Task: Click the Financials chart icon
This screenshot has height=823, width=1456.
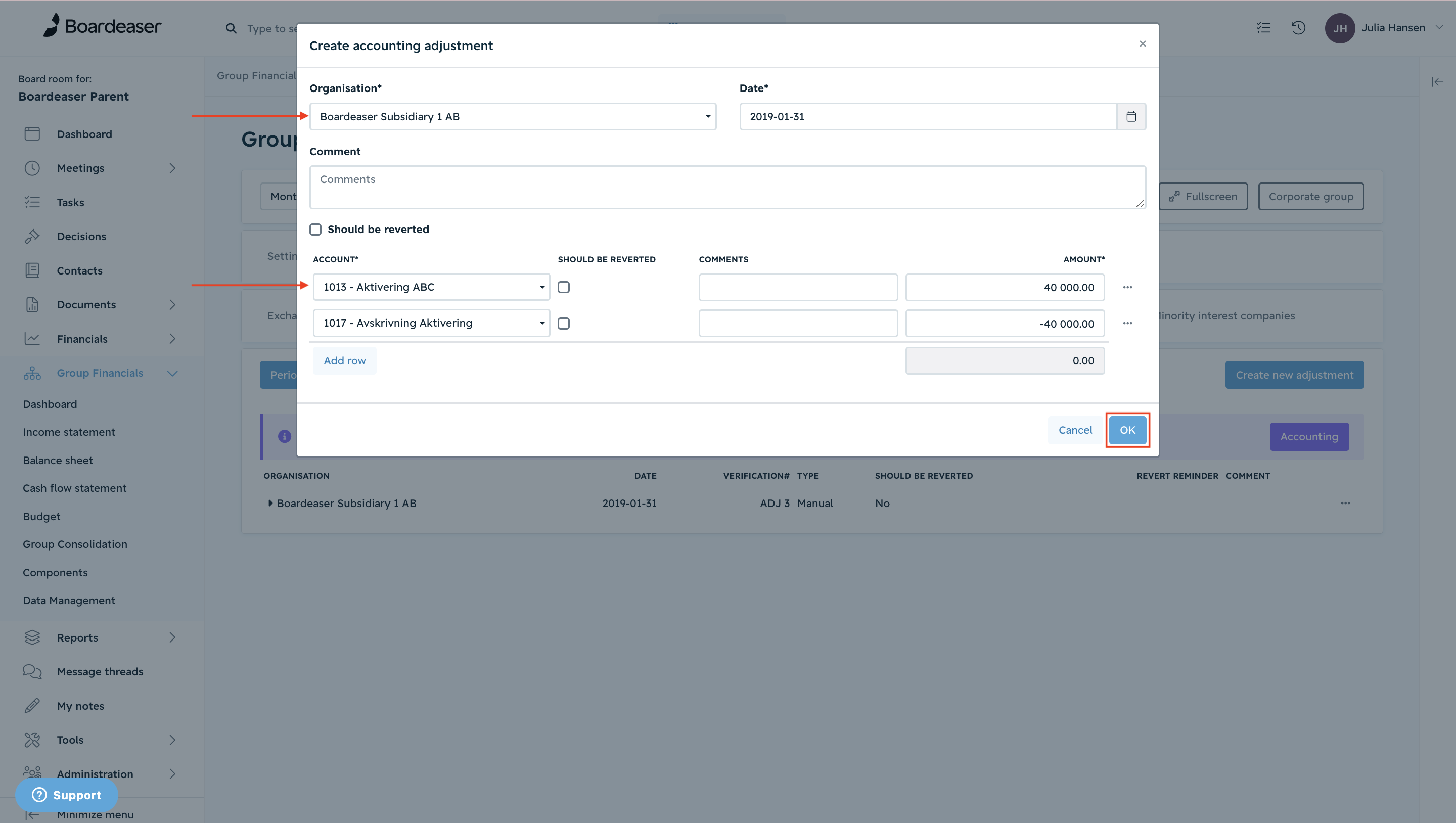Action: tap(32, 339)
